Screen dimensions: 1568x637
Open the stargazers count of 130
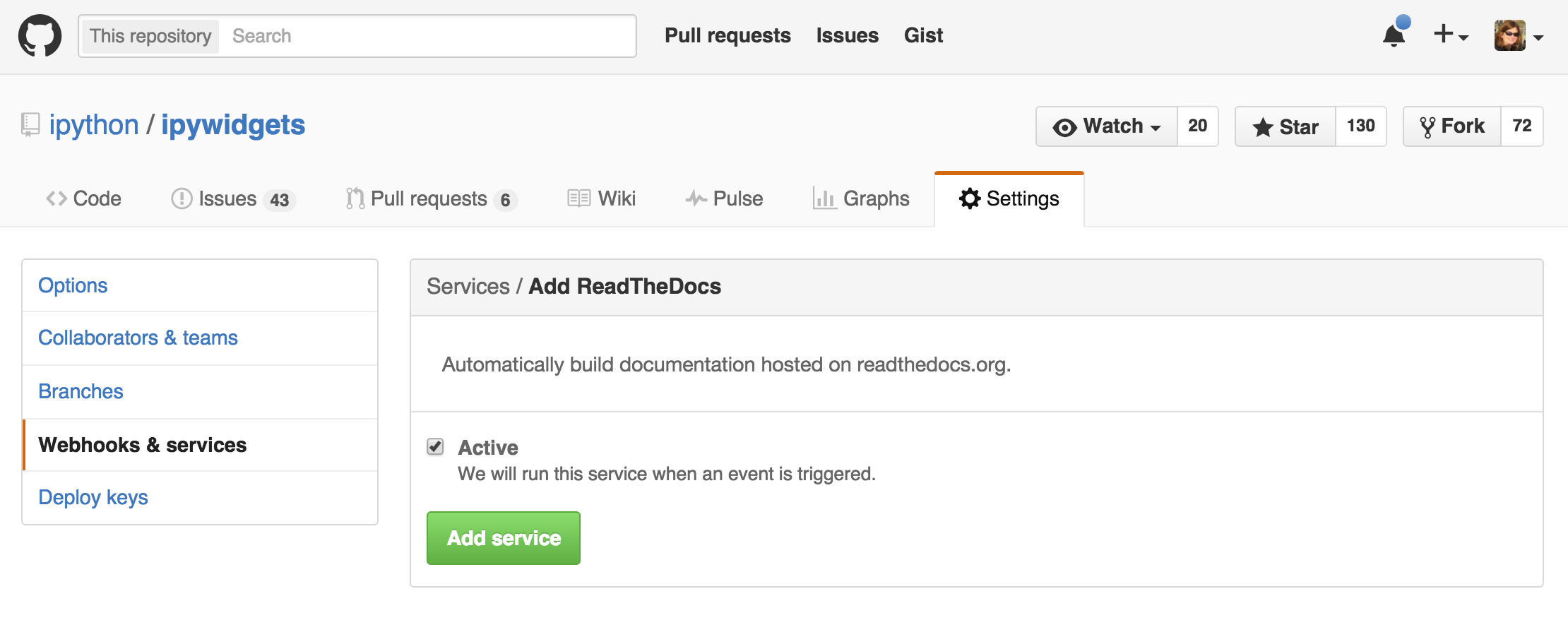(1360, 126)
